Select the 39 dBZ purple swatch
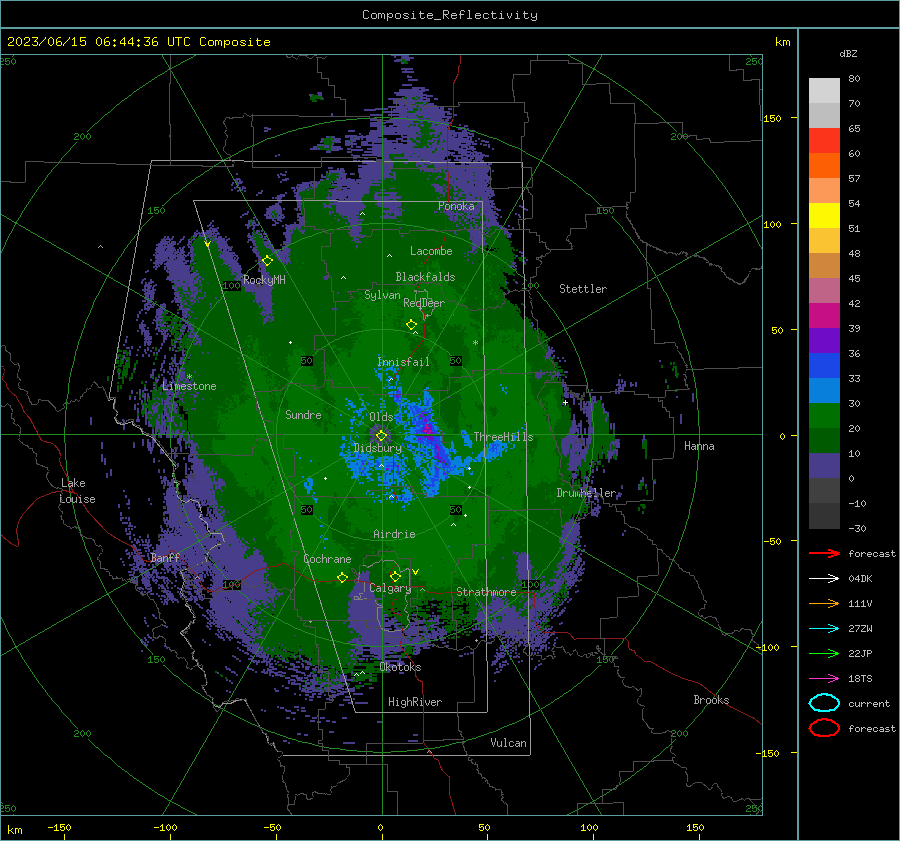 824,340
